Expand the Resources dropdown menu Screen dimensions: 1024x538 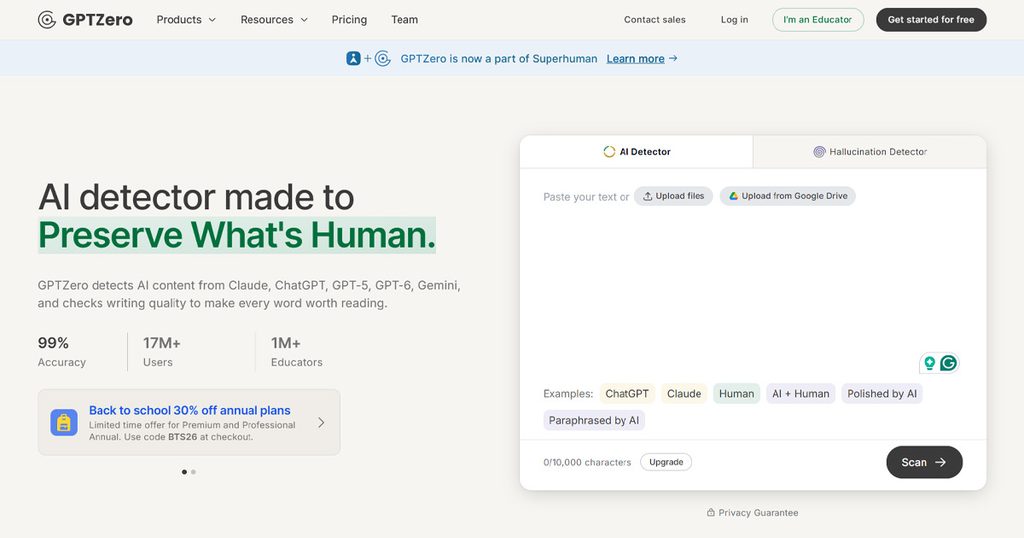274,20
